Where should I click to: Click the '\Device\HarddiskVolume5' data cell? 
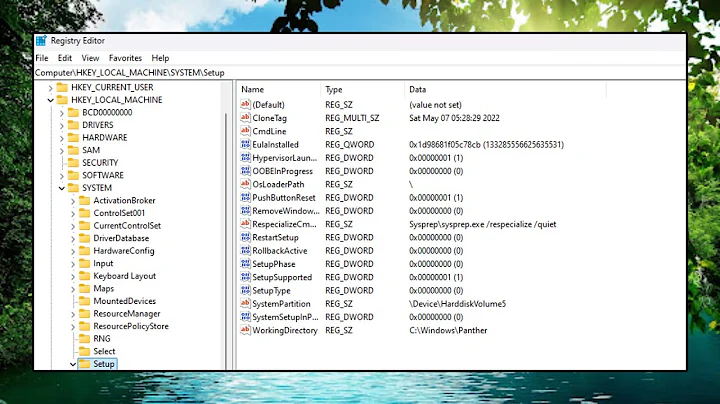click(x=457, y=303)
